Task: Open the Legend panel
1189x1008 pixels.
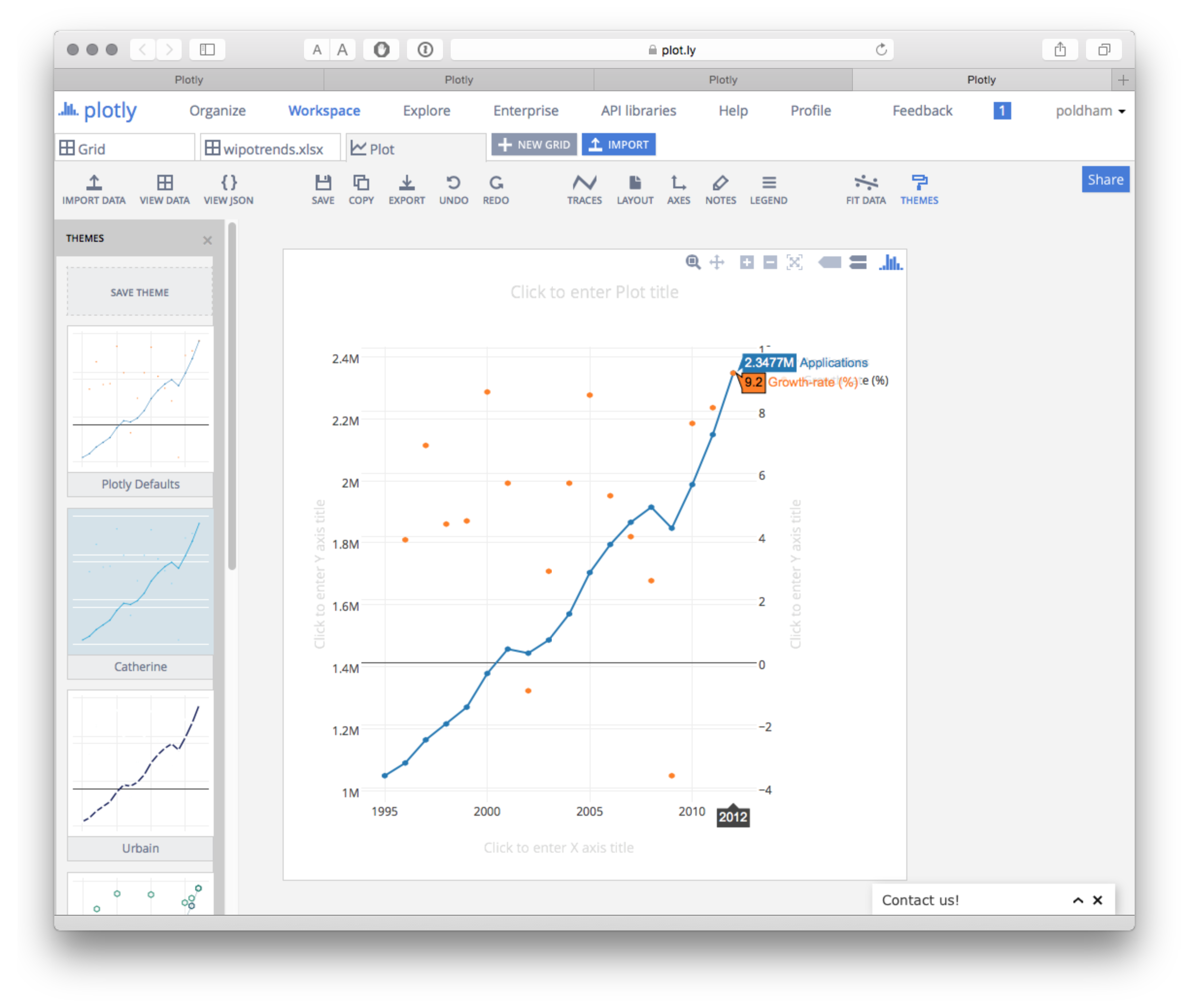Action: coord(768,190)
